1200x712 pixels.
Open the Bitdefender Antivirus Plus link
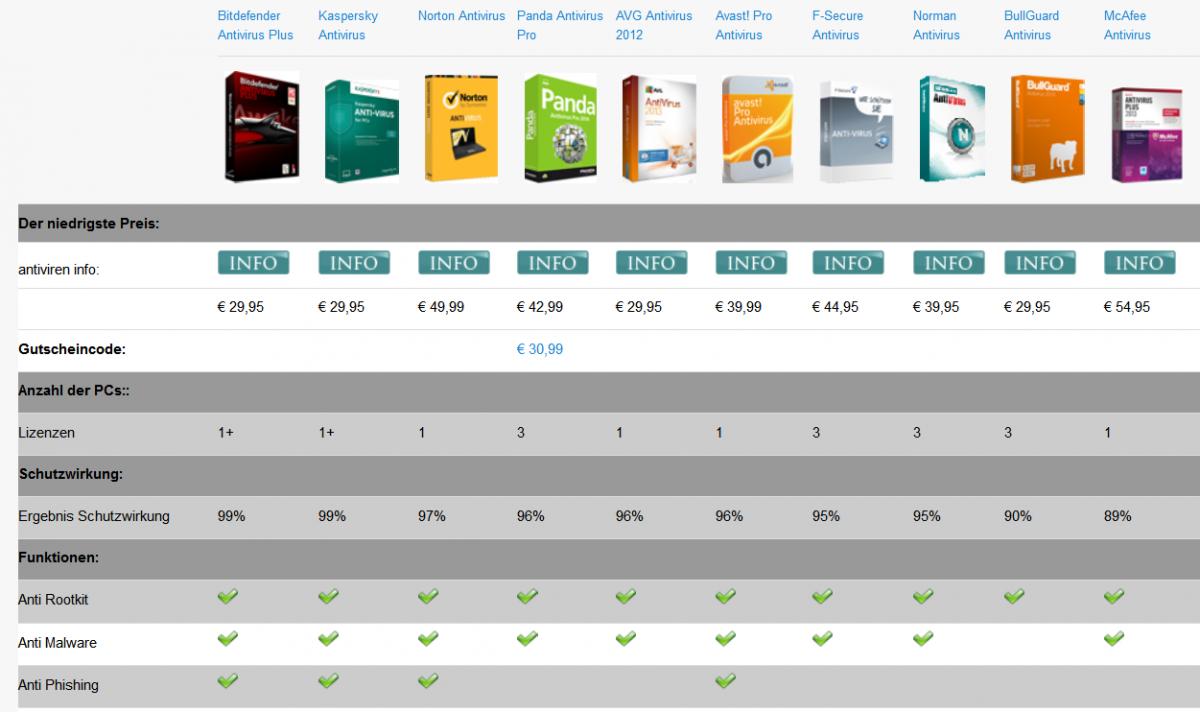point(256,25)
